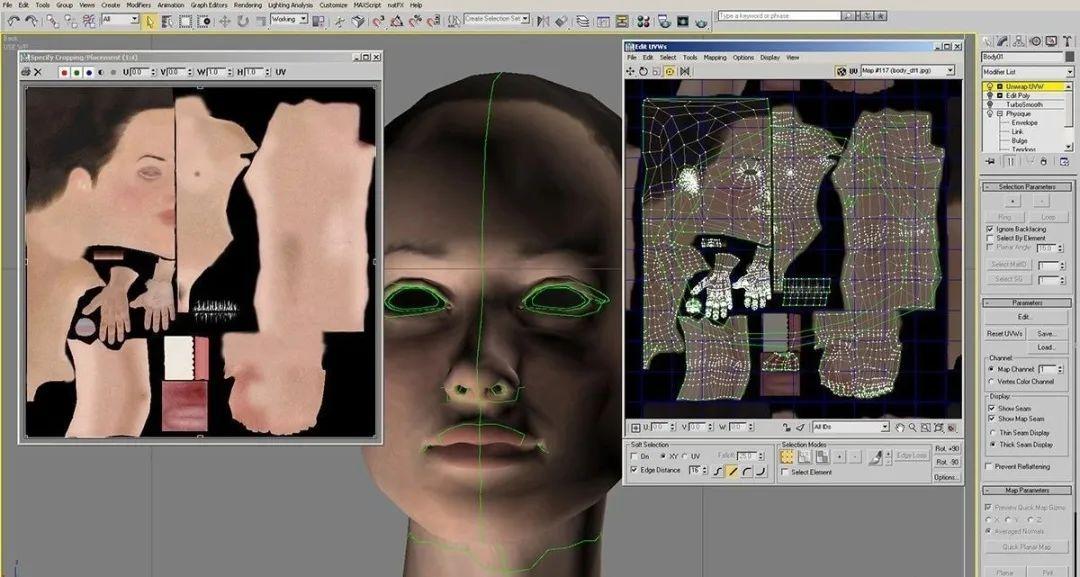
Task: Click the Mirror tool in Edit UVWs toolbar
Action: [x=682, y=72]
